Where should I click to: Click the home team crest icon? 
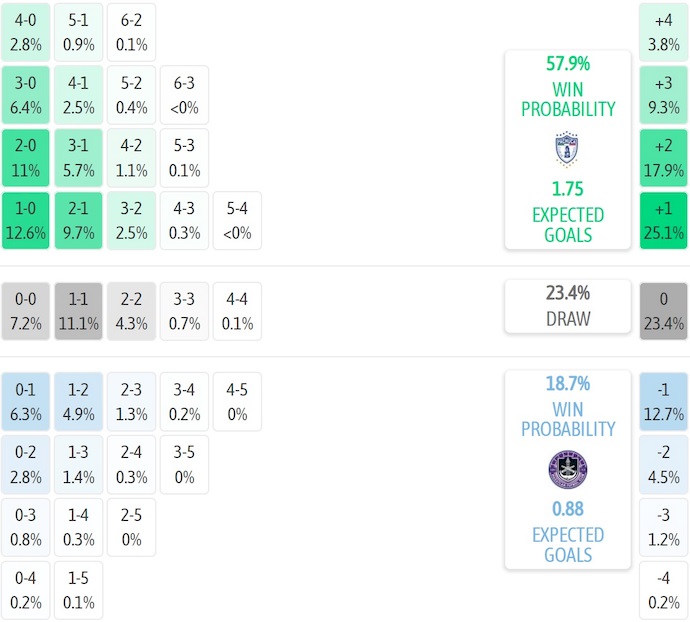pos(567,149)
